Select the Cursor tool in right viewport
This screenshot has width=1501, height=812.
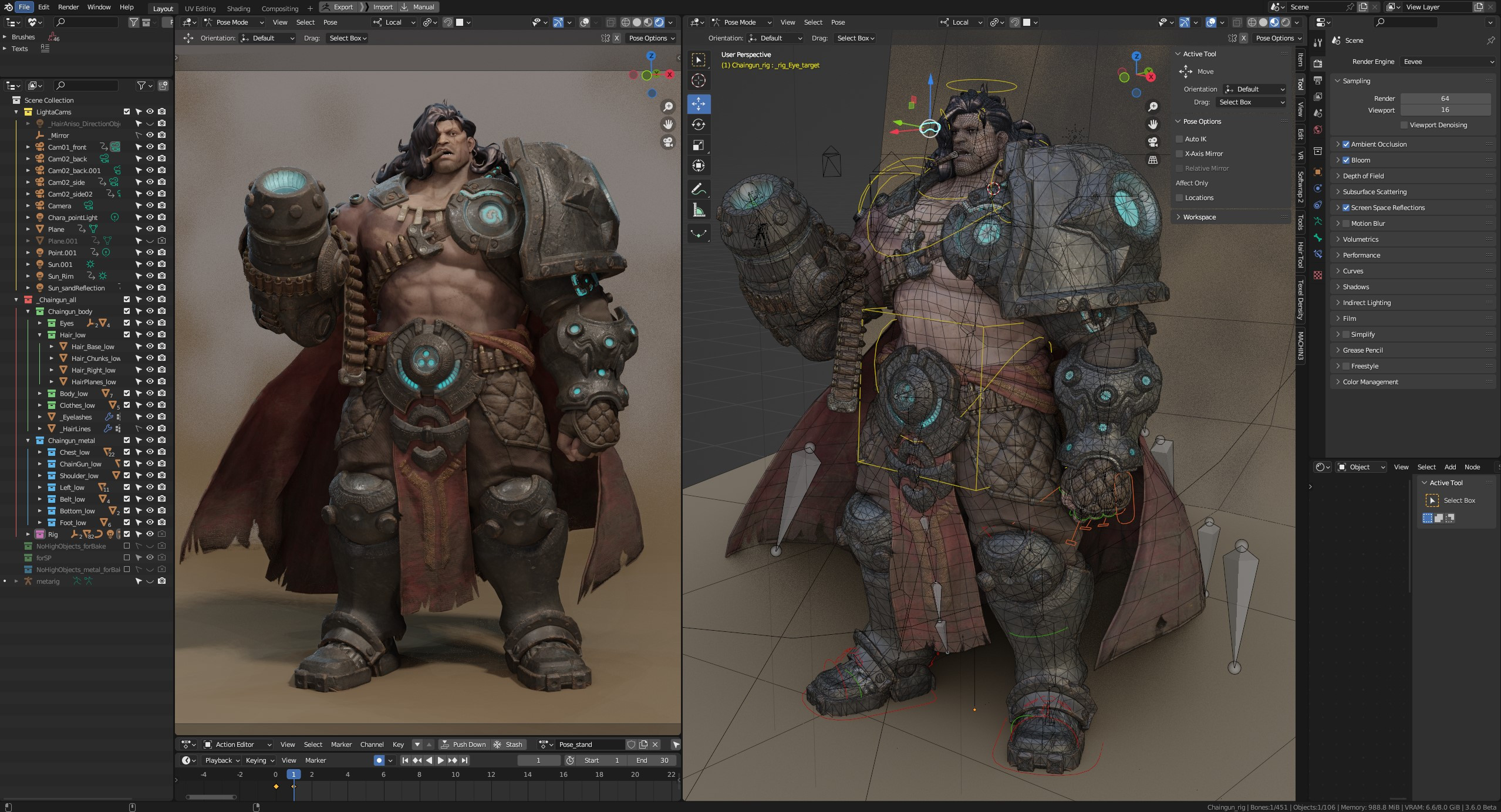tap(699, 80)
